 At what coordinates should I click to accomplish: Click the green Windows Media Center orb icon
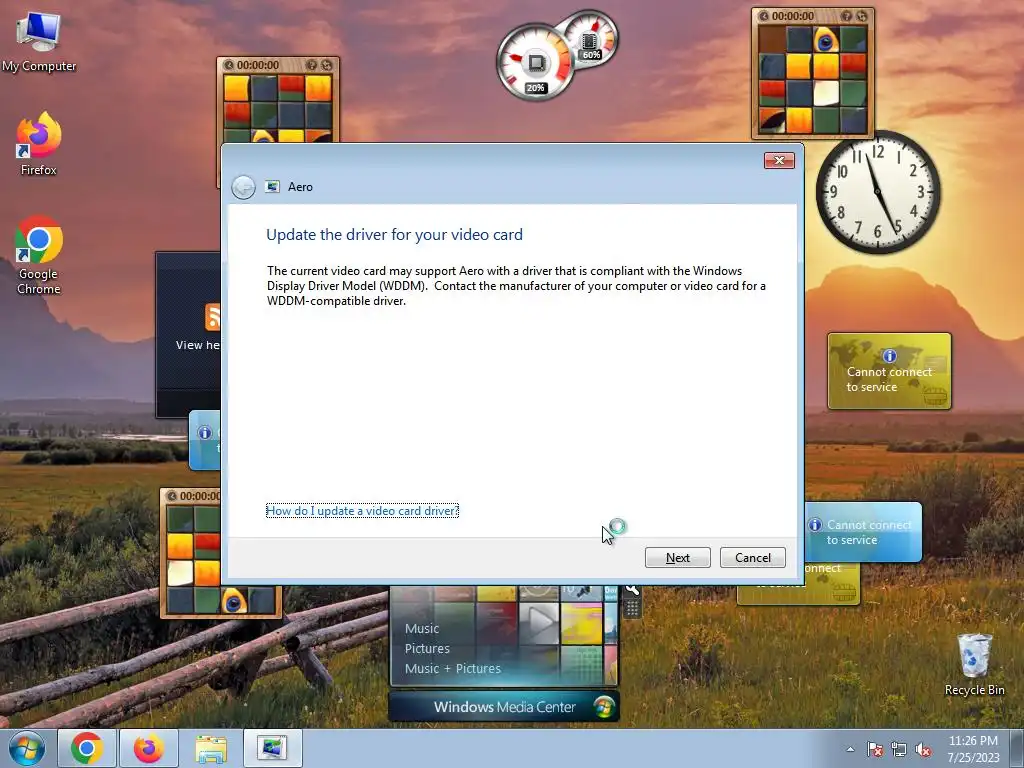tap(603, 707)
